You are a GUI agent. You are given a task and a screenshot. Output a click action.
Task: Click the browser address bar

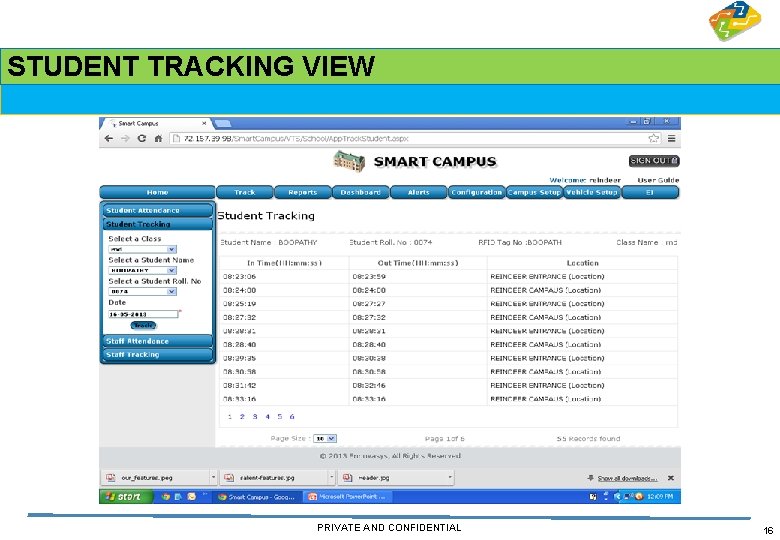pos(408,139)
